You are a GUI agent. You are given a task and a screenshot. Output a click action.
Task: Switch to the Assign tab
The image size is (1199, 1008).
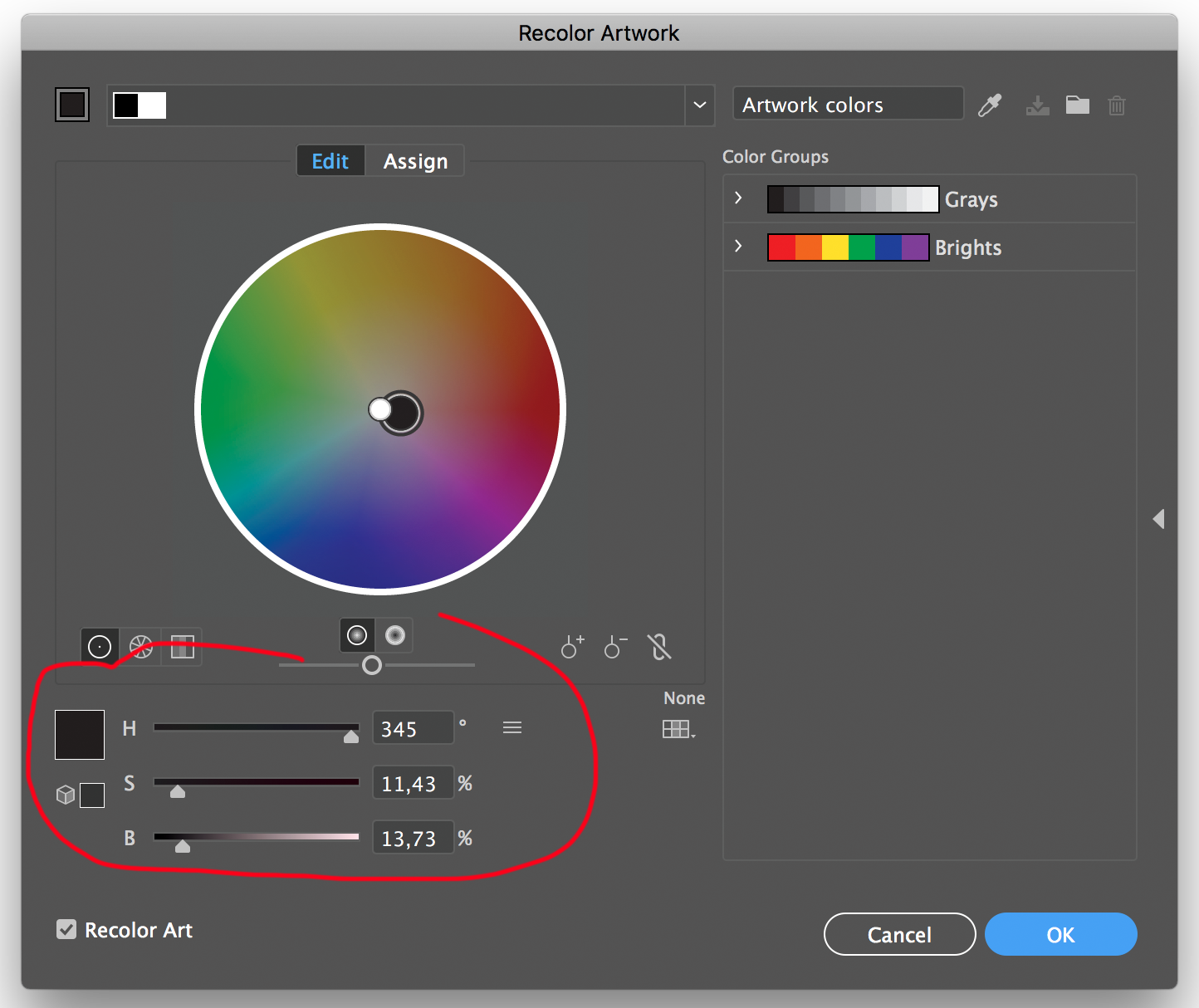[415, 161]
